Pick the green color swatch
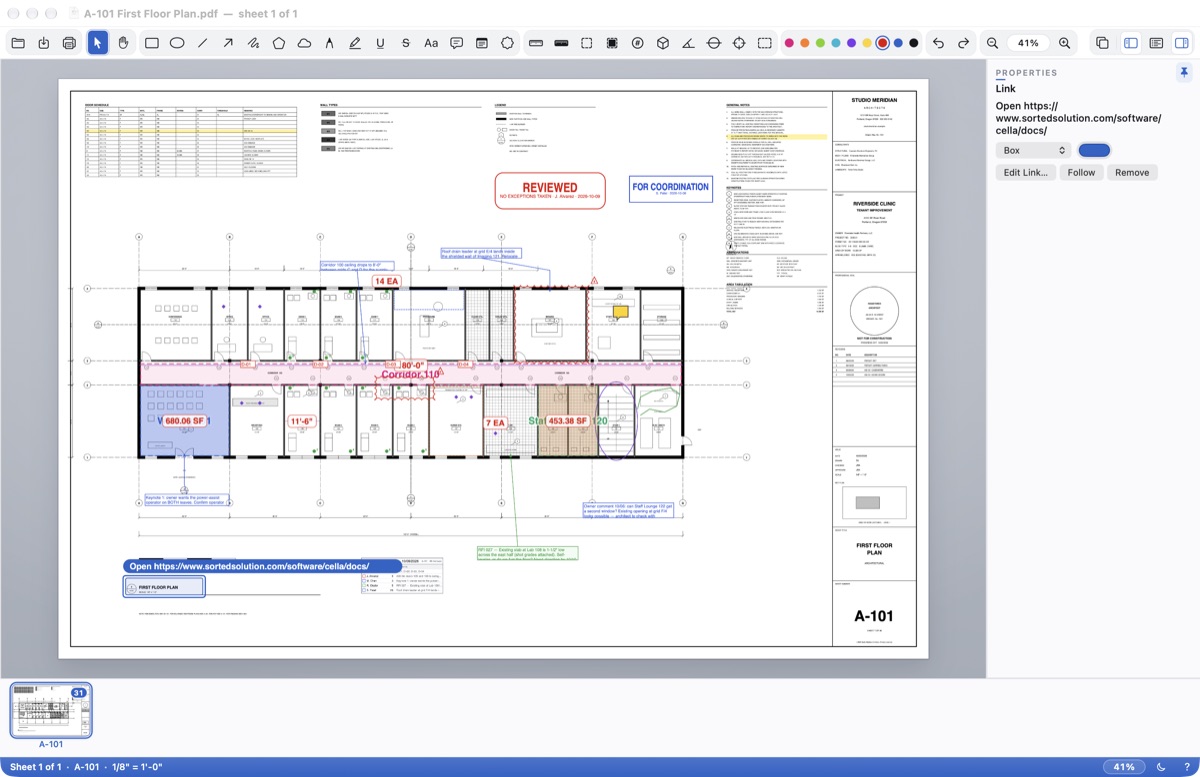The height and width of the screenshot is (777, 1200). (x=820, y=43)
